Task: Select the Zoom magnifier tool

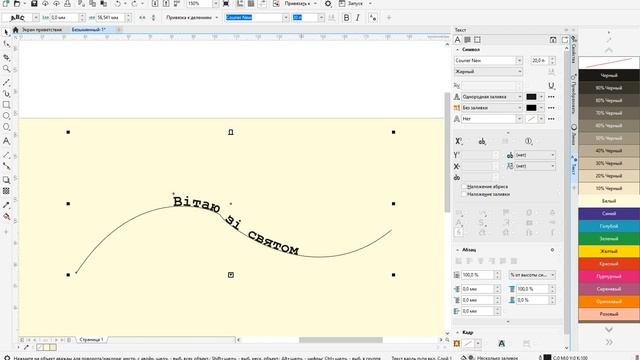Action: pyautogui.click(x=6, y=69)
